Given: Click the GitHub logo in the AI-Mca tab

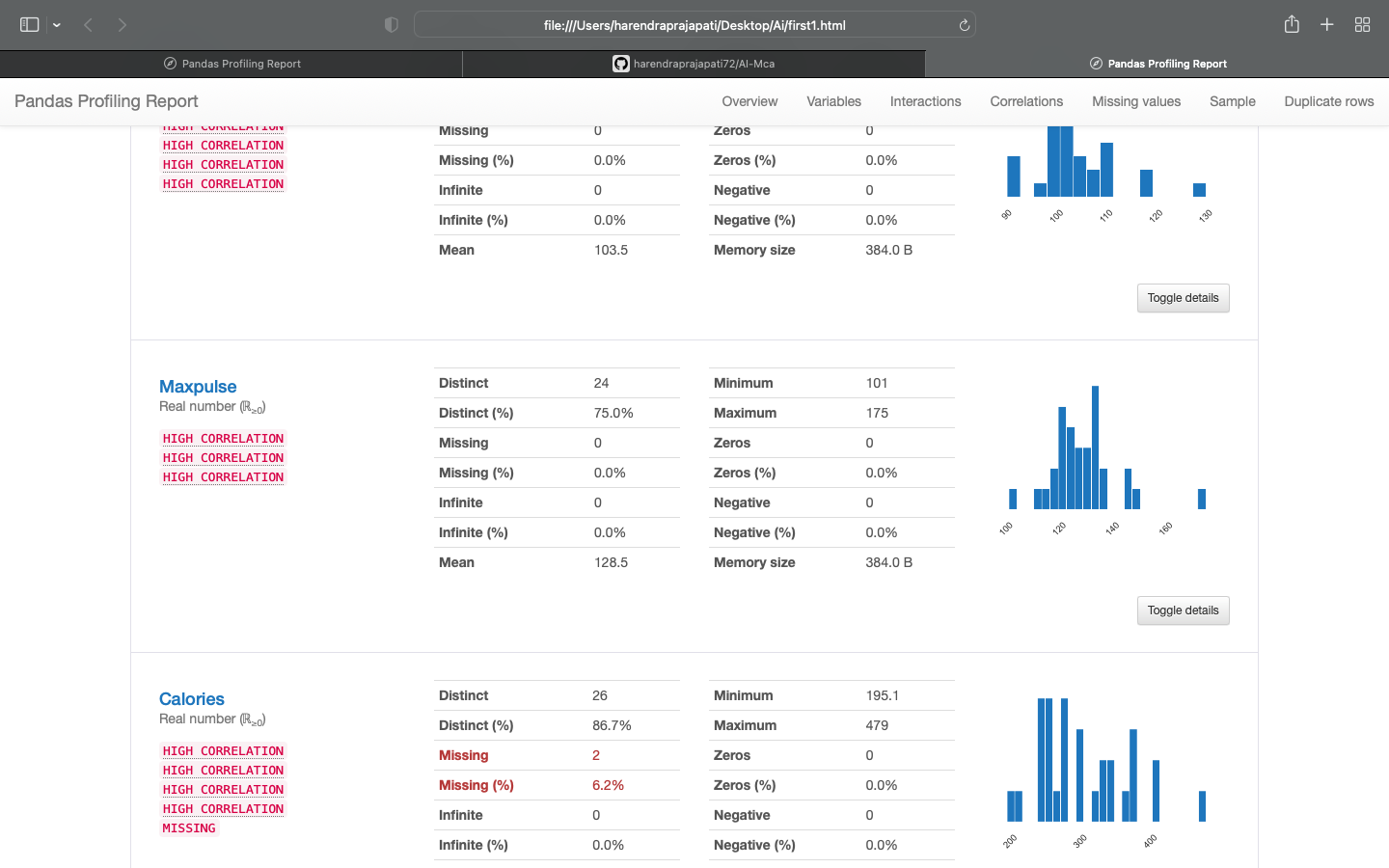Looking at the screenshot, I should [x=621, y=63].
